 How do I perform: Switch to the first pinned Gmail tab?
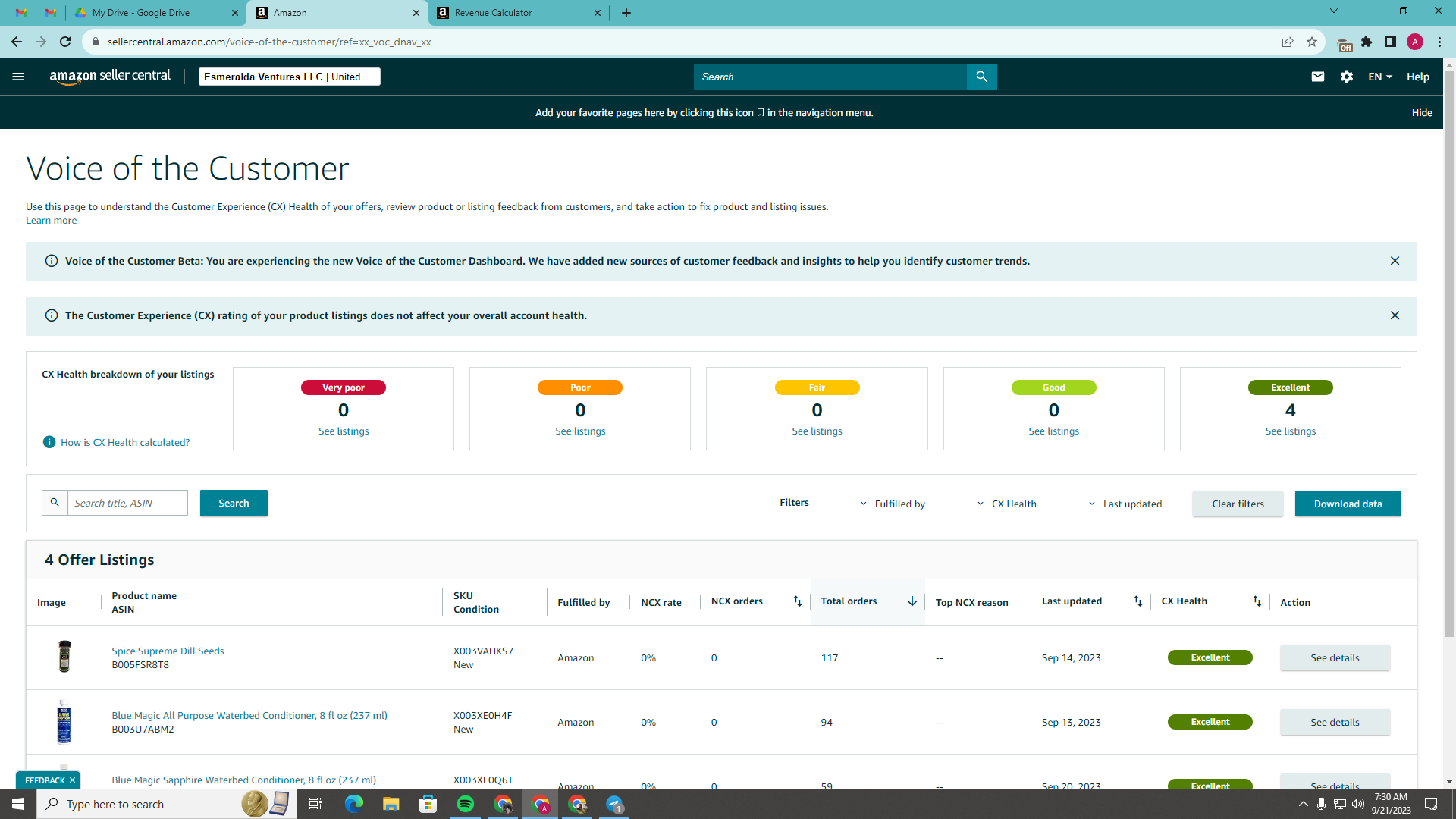21,13
